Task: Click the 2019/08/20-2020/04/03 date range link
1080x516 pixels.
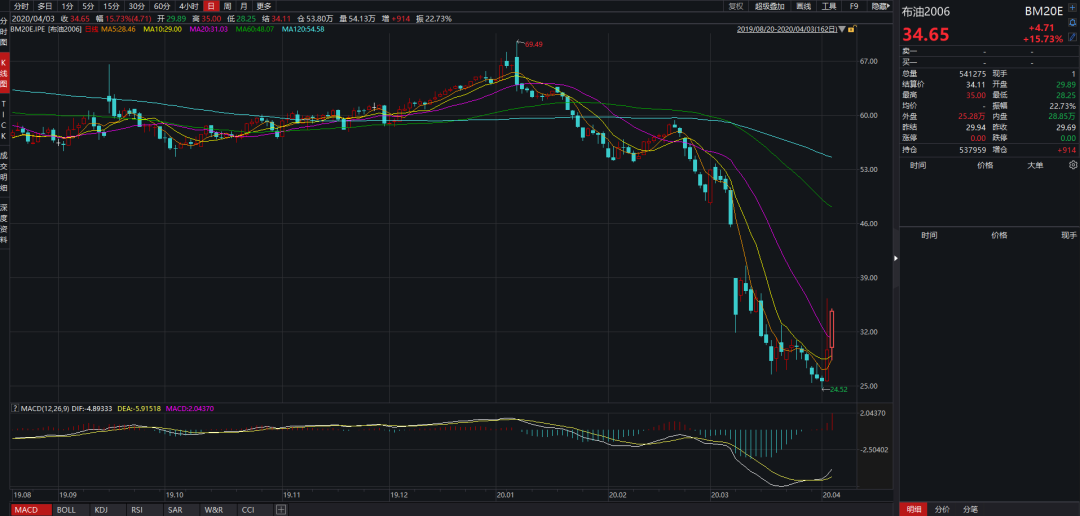Action: tap(789, 30)
